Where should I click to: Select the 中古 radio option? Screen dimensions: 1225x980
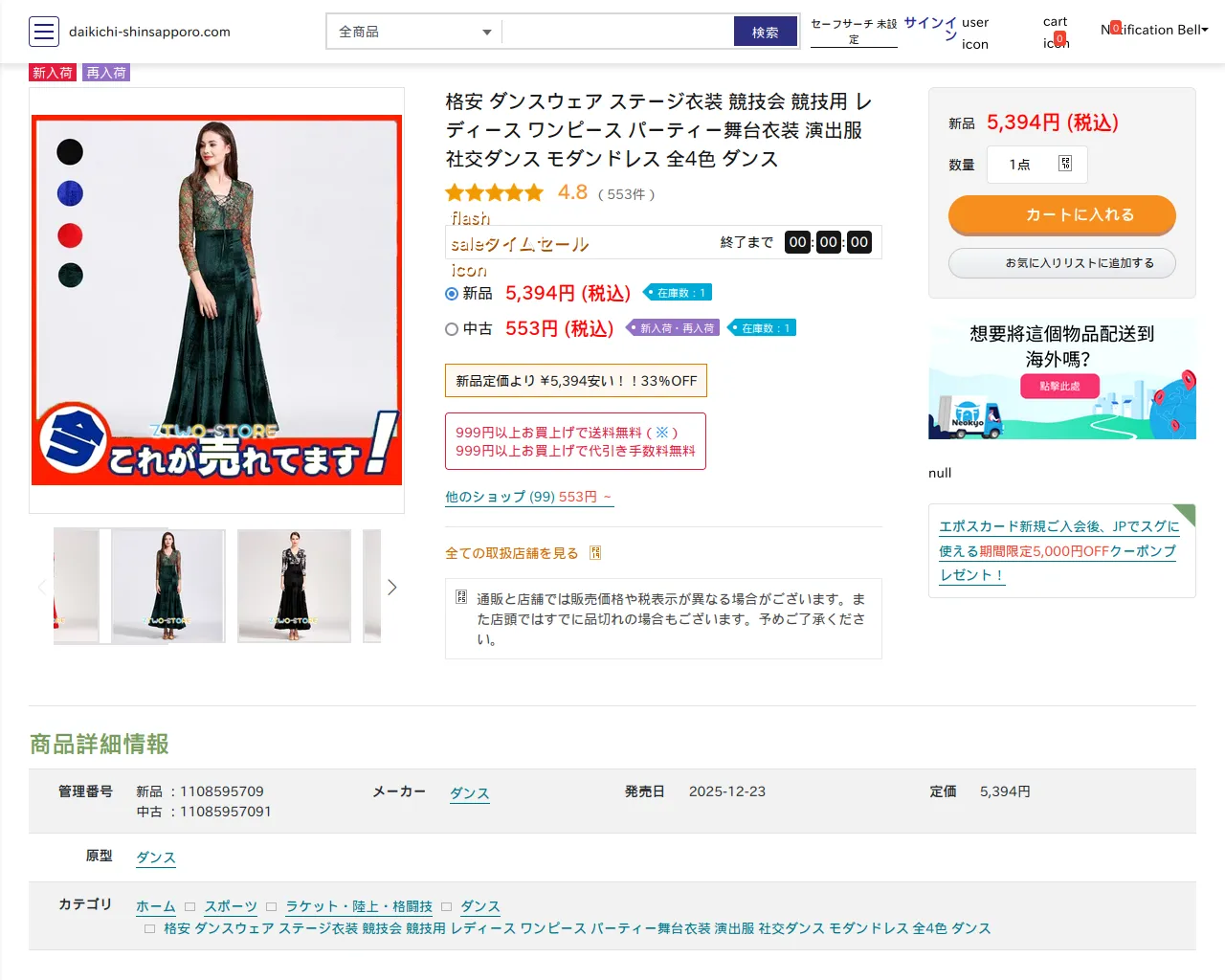coord(452,329)
